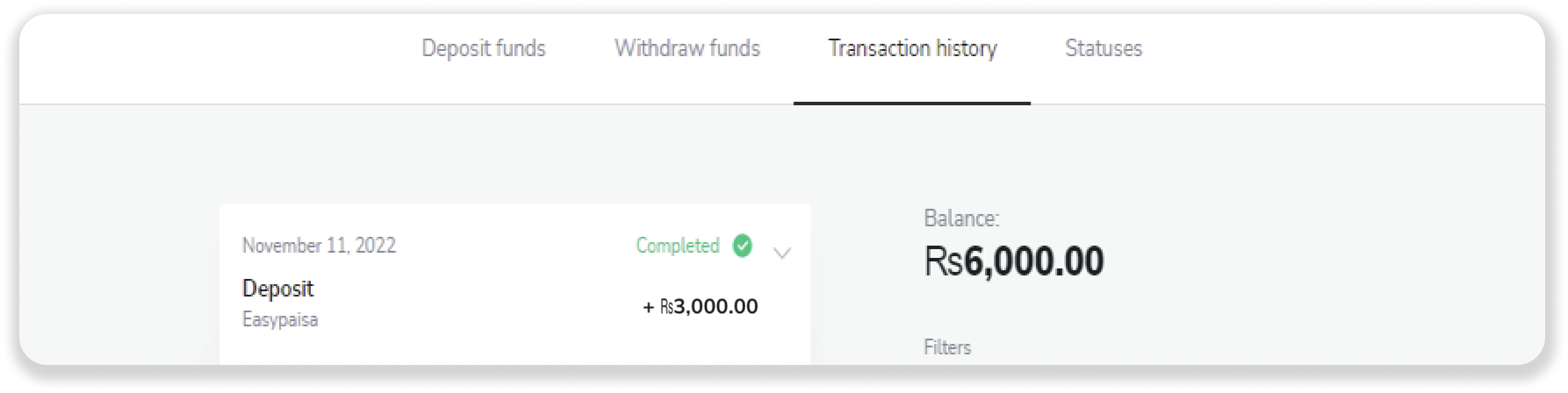Go to the Statuses tab
The height and width of the screenshot is (393, 1568).
pos(1103,48)
